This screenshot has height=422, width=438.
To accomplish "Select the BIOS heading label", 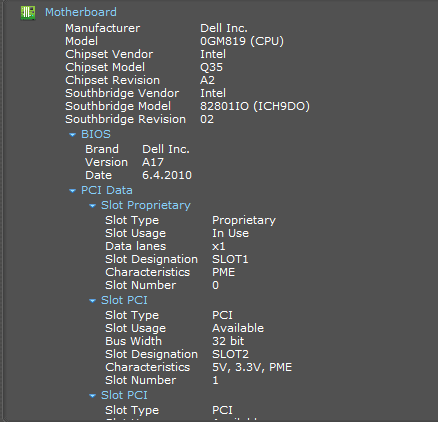I will [96, 134].
